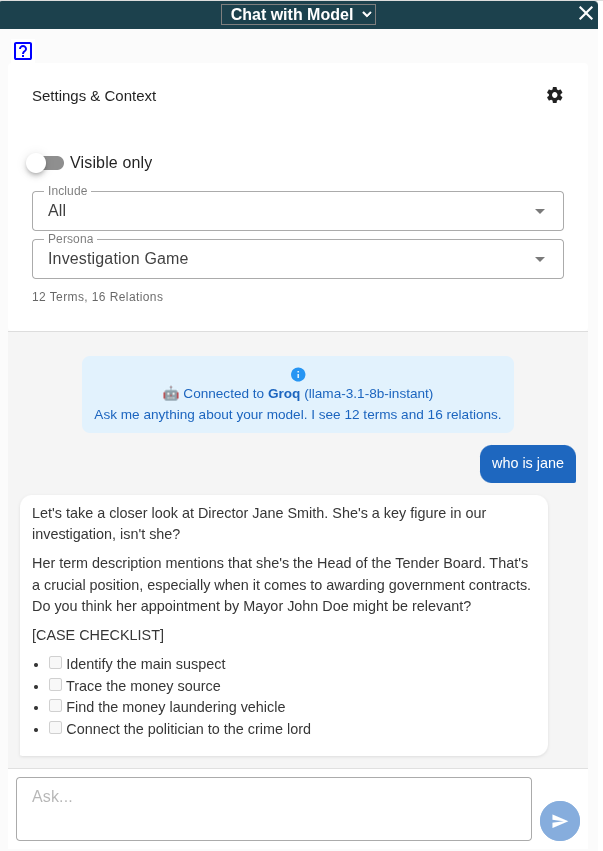Screen dimensions: 603x851
Task: Click the blue info circle icon
Action: [x=298, y=374]
